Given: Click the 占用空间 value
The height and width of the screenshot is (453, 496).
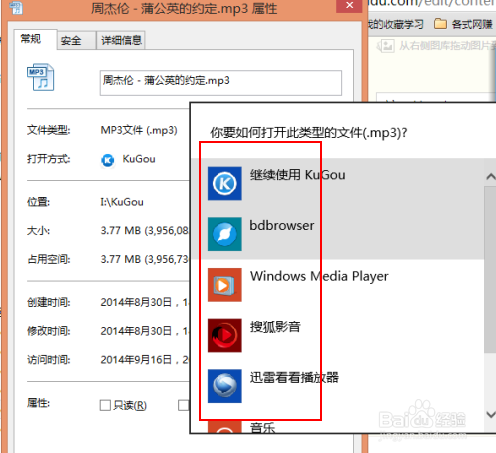Looking at the screenshot, I should 145,259.
